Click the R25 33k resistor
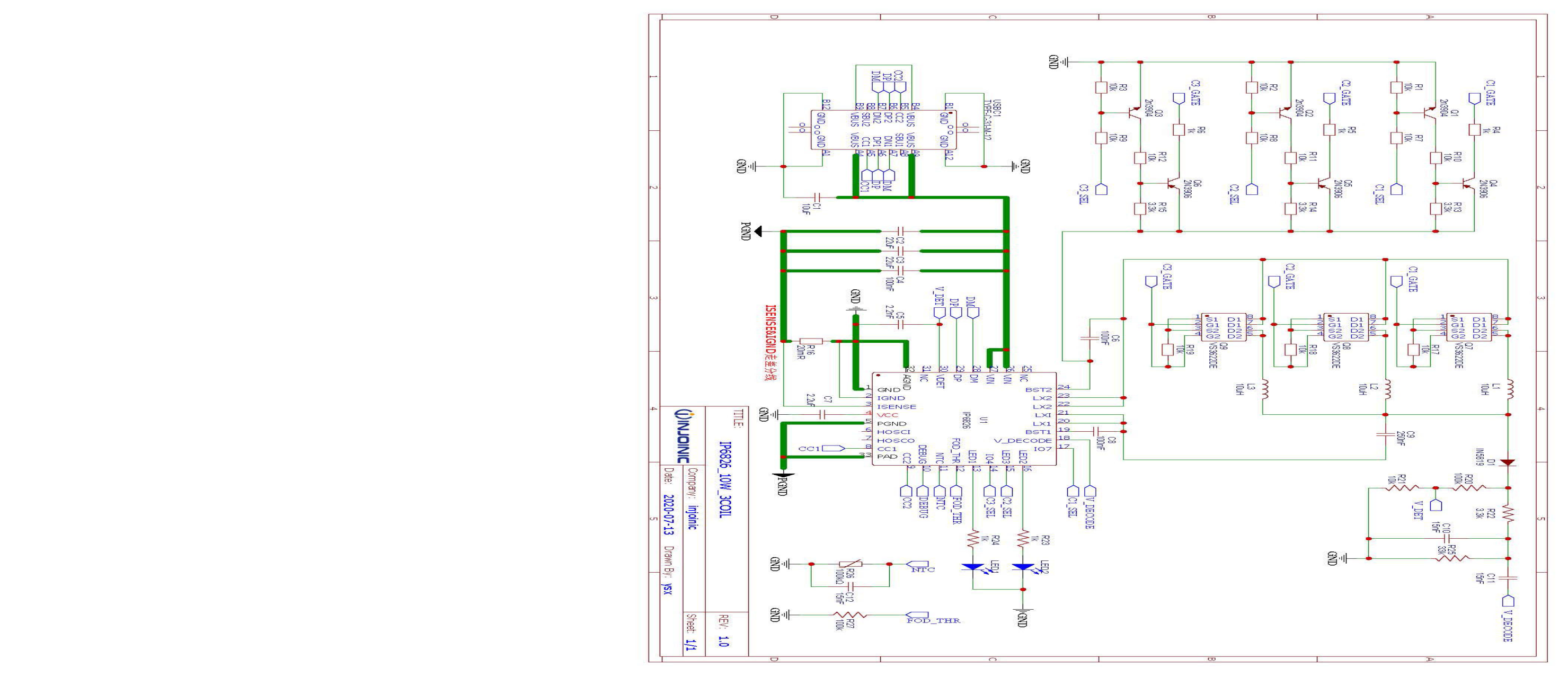 click(x=1452, y=558)
